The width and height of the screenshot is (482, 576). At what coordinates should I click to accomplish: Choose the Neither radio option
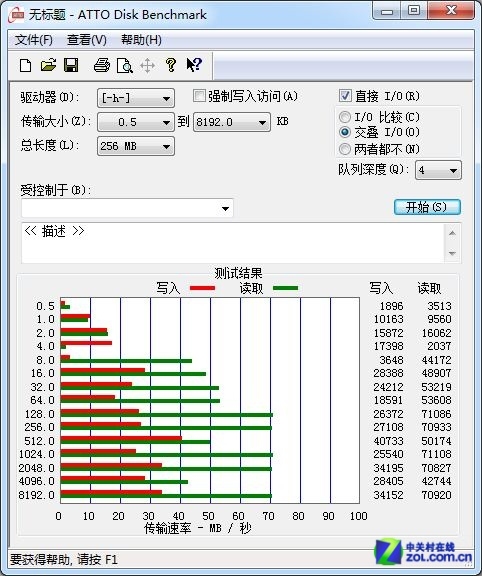345,149
